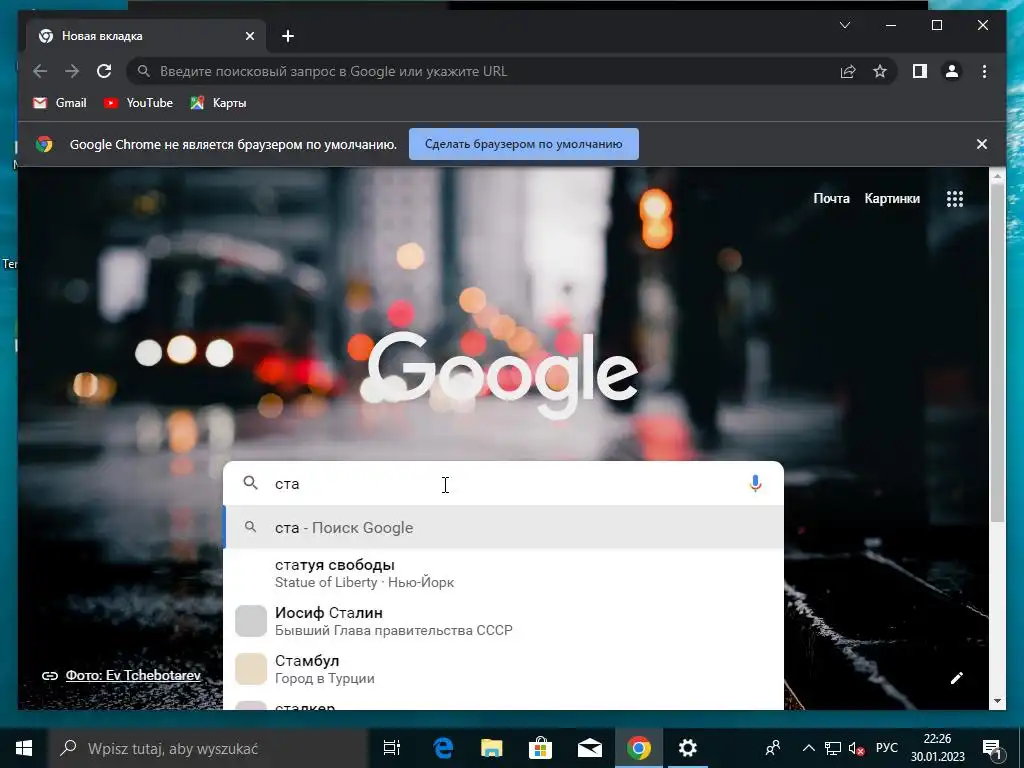Open the YouTube bookmark
Image resolution: width=1024 pixels, height=768 pixels.
pos(138,103)
